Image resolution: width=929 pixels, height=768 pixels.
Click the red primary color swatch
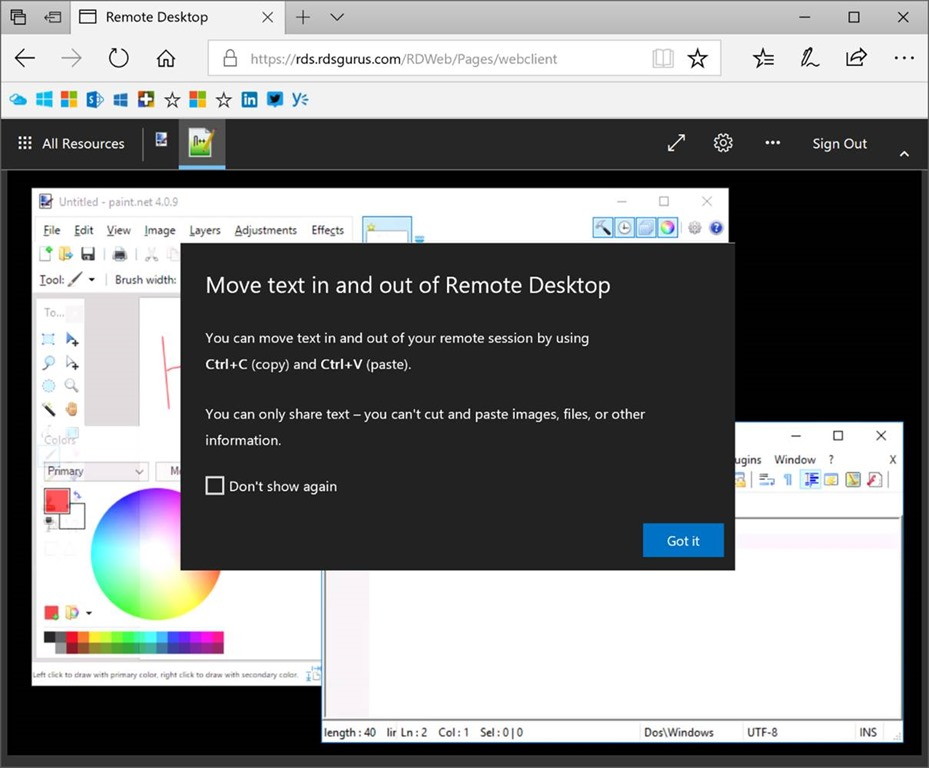[x=56, y=500]
